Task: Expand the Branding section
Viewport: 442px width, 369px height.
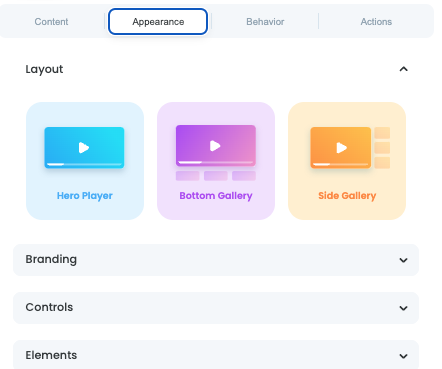Action: point(216,260)
